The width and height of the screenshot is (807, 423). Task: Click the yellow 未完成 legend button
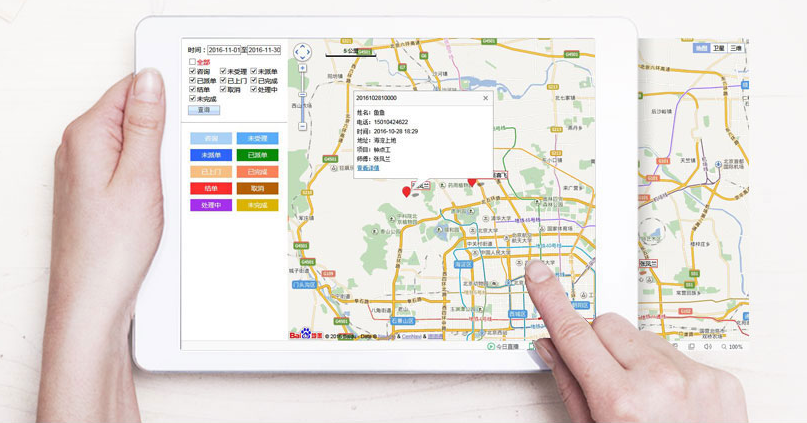[257, 205]
